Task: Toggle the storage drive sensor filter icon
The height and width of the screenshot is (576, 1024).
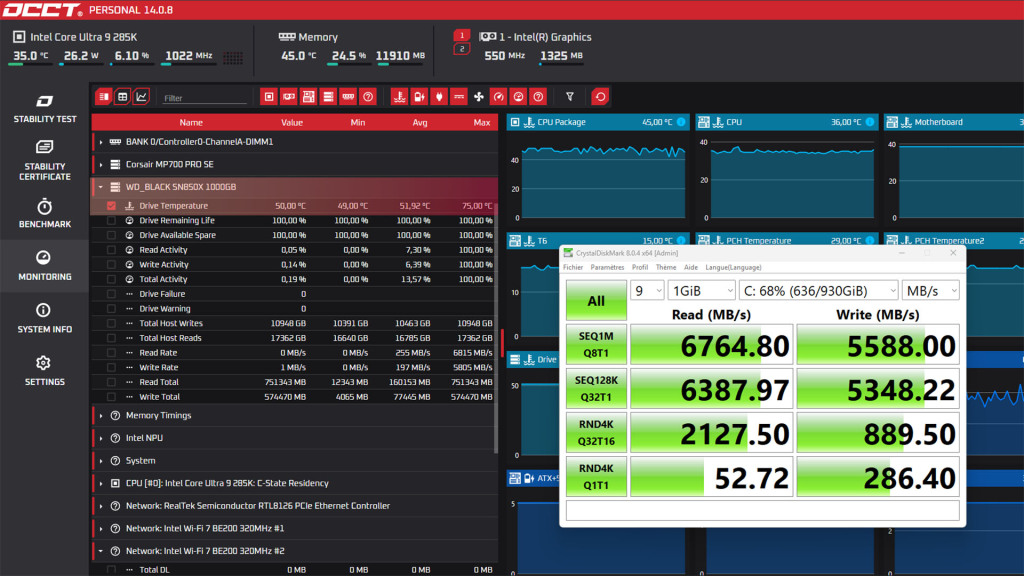Action: click(328, 97)
